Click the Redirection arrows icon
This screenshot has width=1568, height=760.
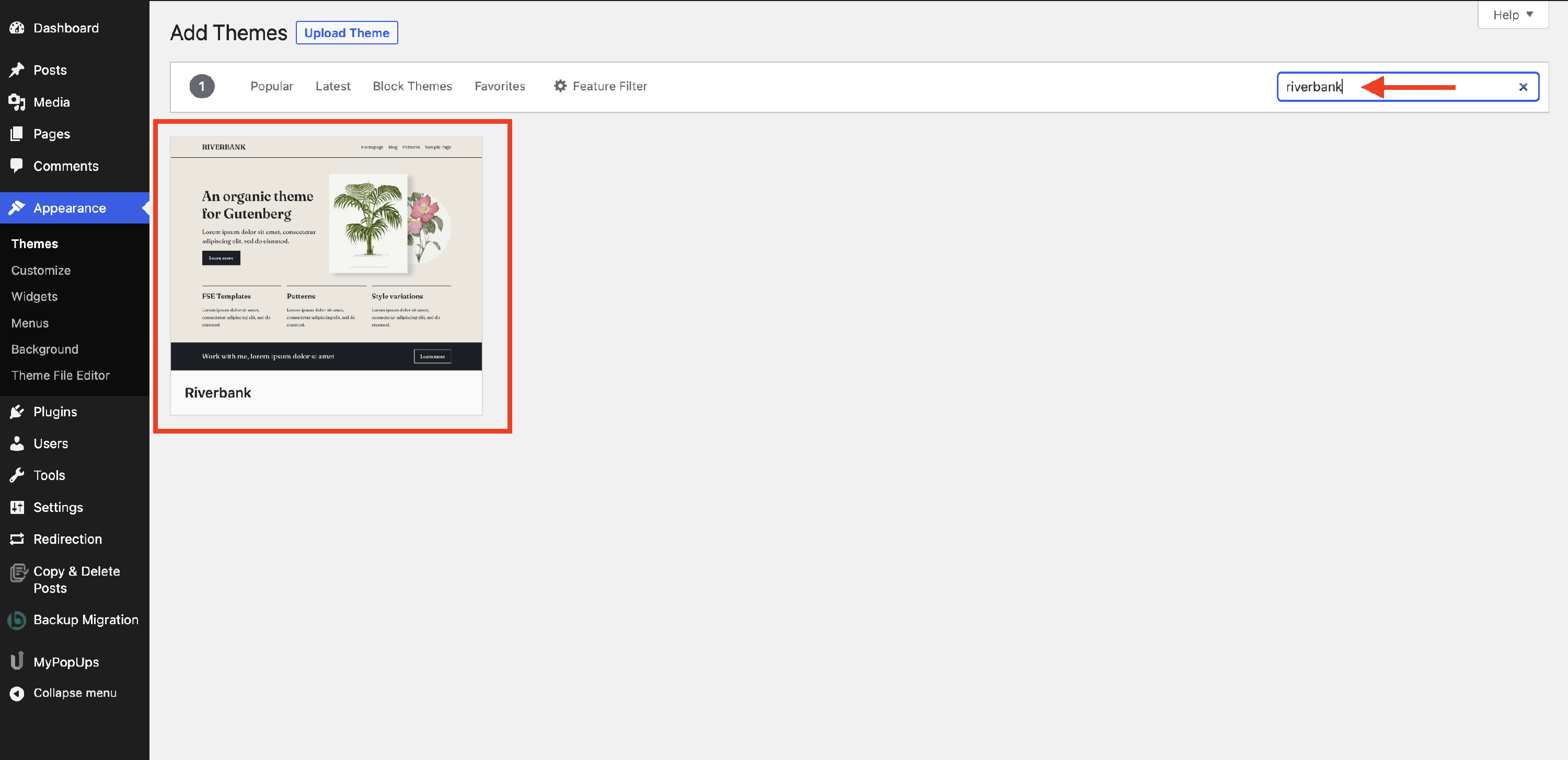pos(17,539)
